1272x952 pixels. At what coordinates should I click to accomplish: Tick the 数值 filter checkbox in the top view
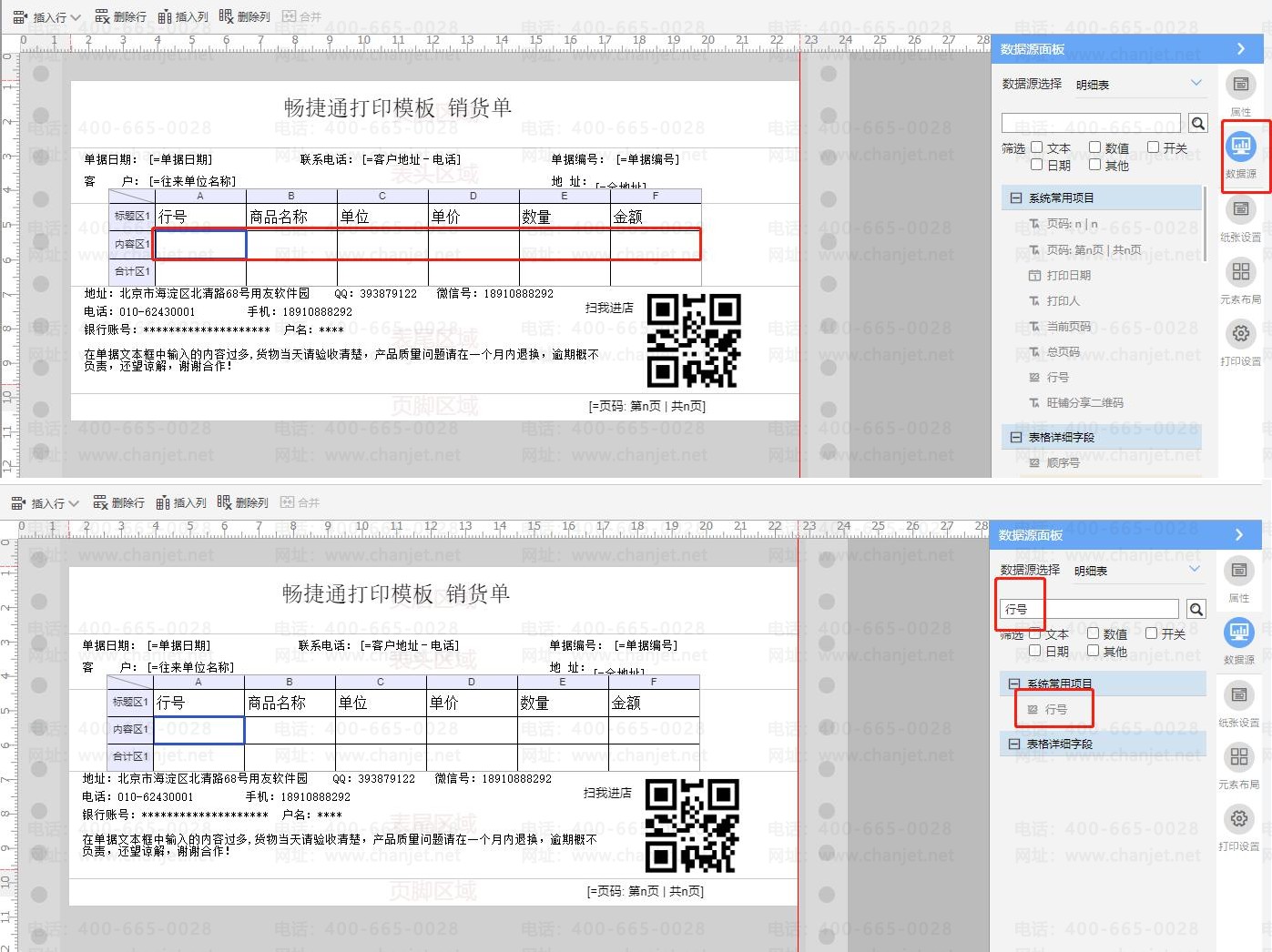click(1094, 147)
